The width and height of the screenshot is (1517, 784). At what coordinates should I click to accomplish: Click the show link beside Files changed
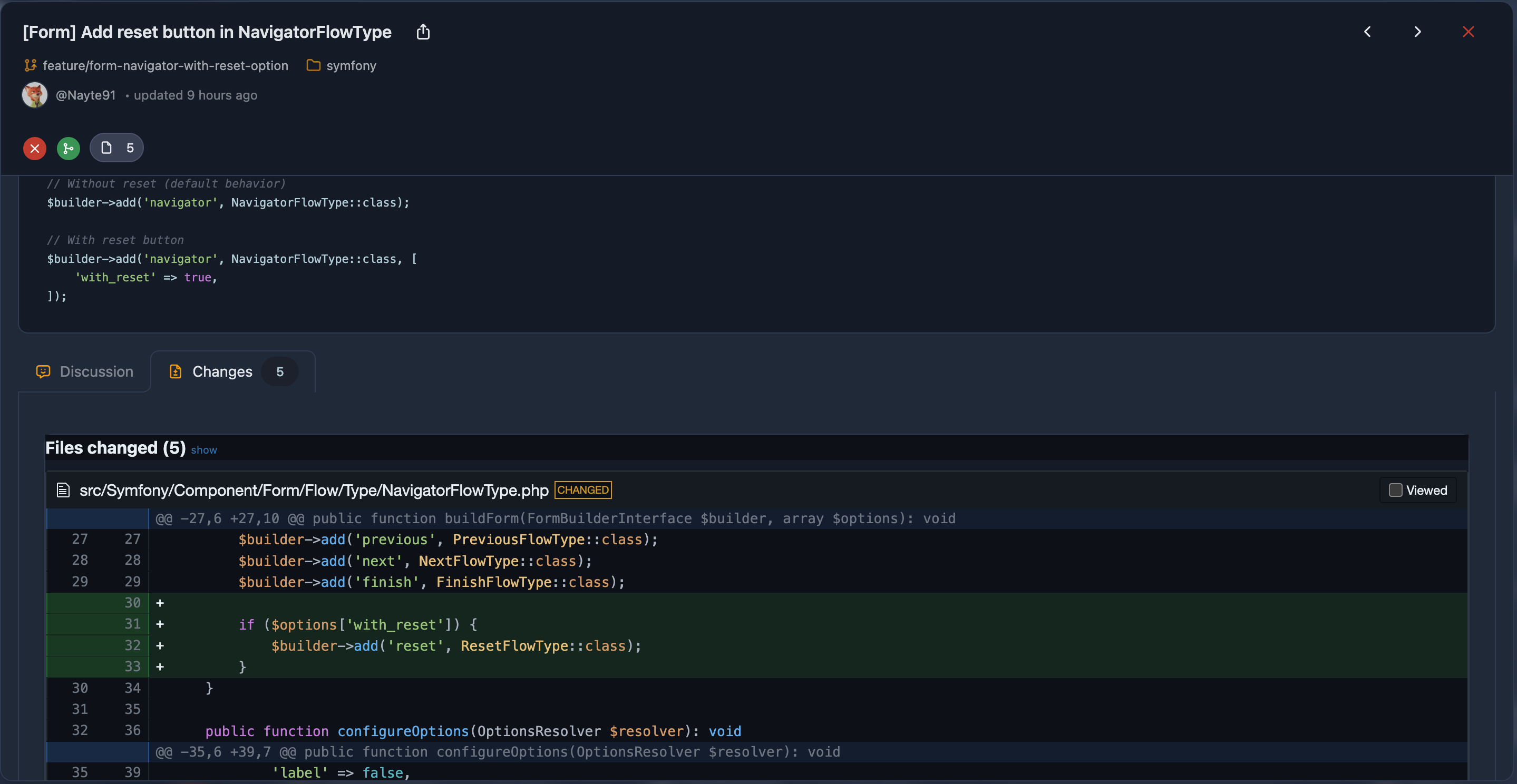click(204, 450)
